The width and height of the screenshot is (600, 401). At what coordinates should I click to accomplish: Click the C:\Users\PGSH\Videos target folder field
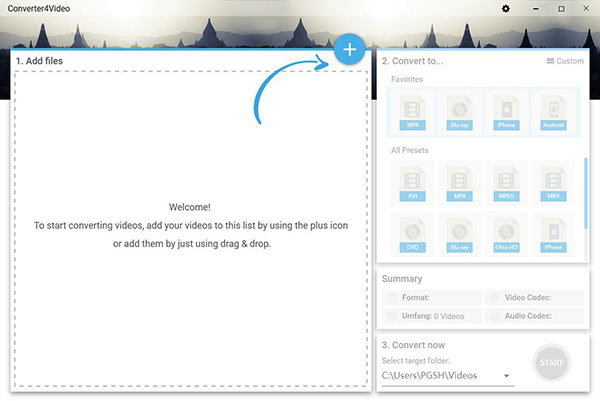click(x=448, y=376)
